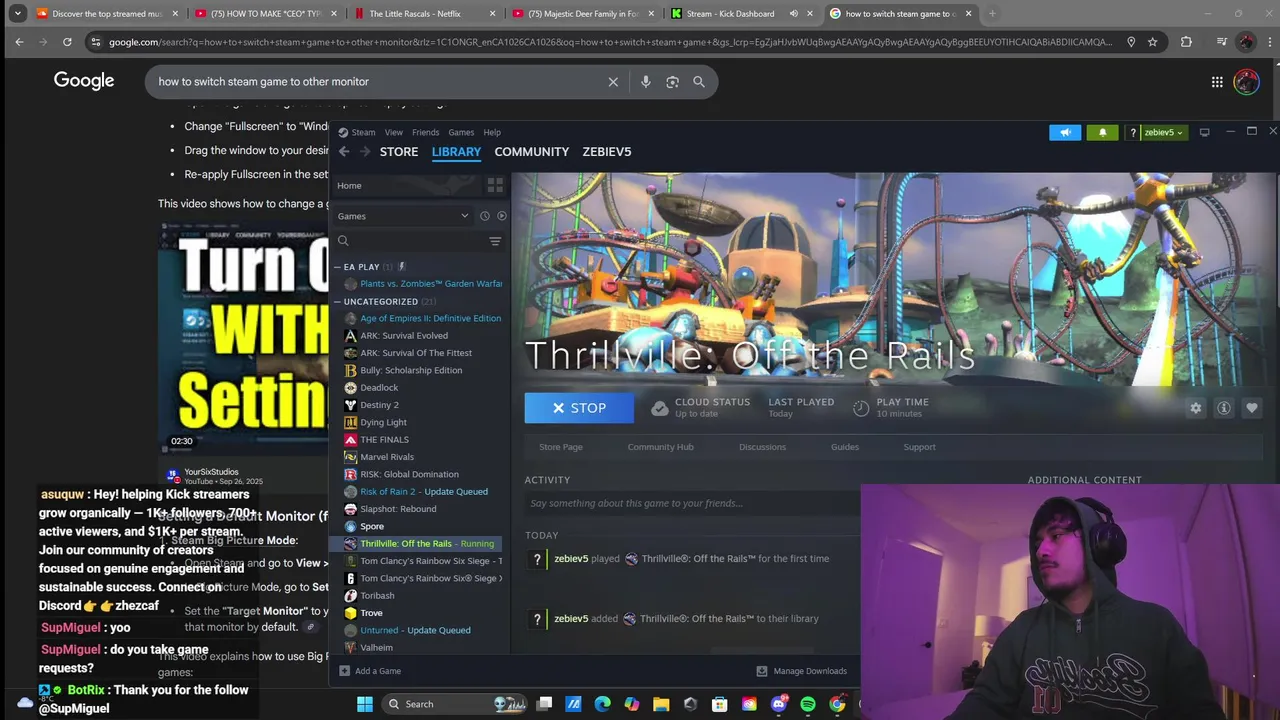
Task: Open Steam announcements megaphone icon
Action: click(x=1065, y=132)
